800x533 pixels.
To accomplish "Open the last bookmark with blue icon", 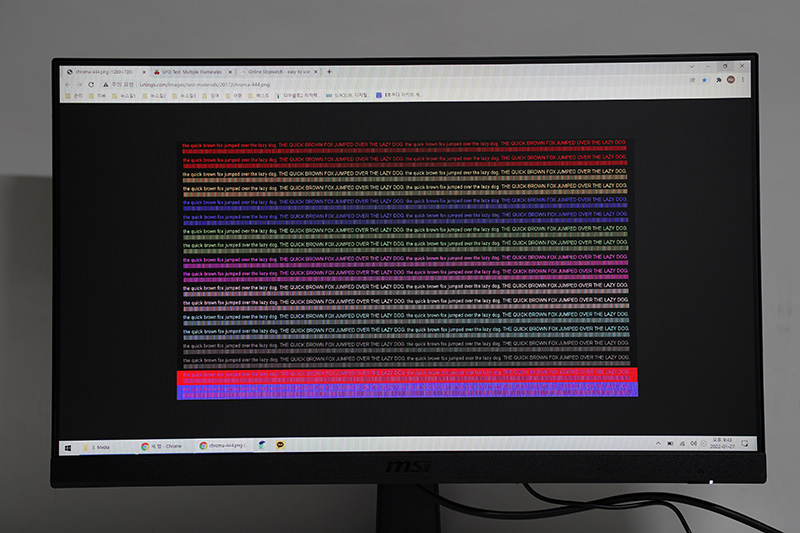I will [x=399, y=95].
